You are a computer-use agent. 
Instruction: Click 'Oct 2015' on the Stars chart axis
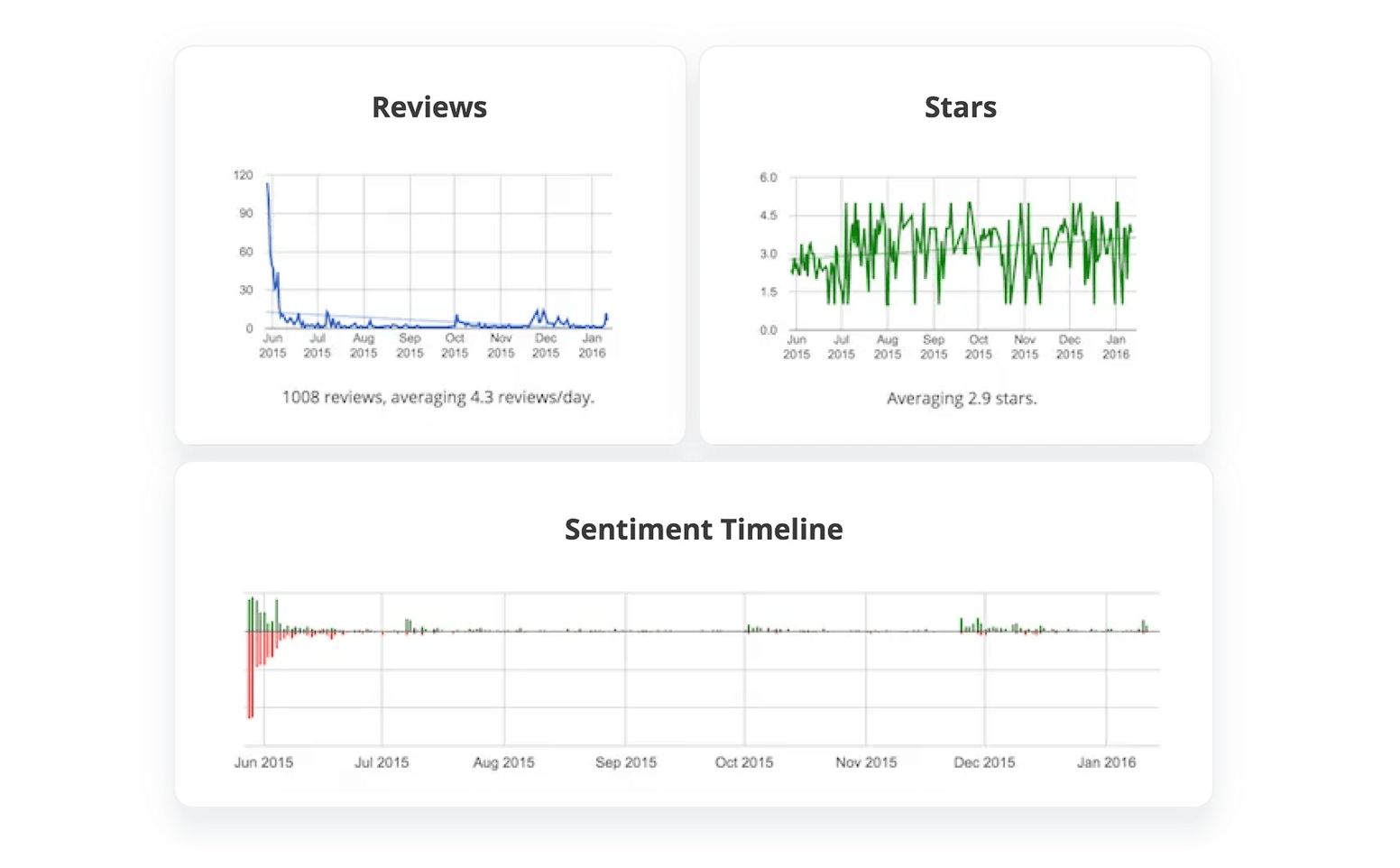click(x=979, y=347)
